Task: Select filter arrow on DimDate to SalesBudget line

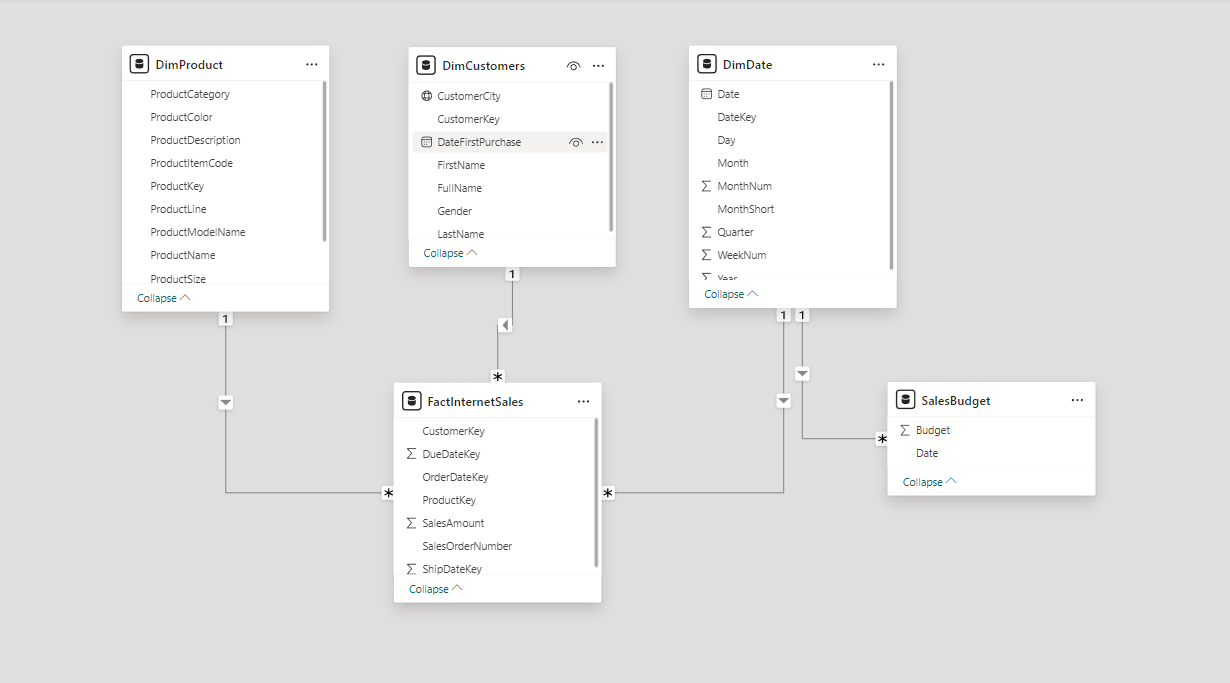Action: coord(802,374)
